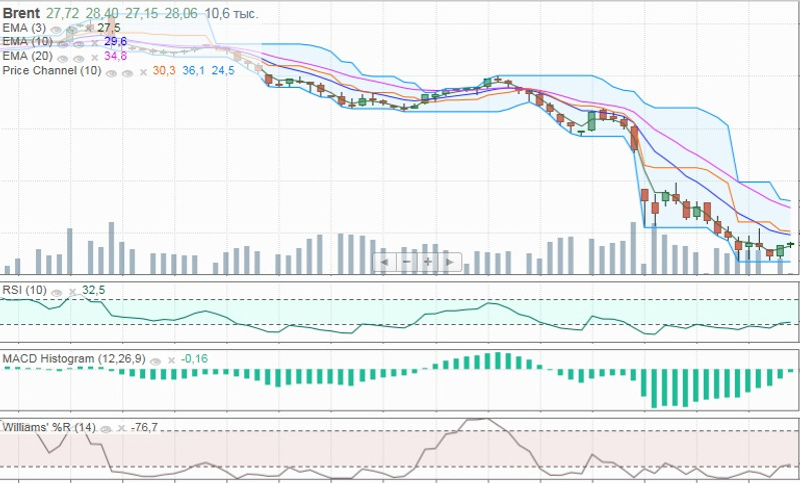Image resolution: width=800 pixels, height=483 pixels.
Task: Click Price Channel lower value 24,5
Action: point(223,70)
